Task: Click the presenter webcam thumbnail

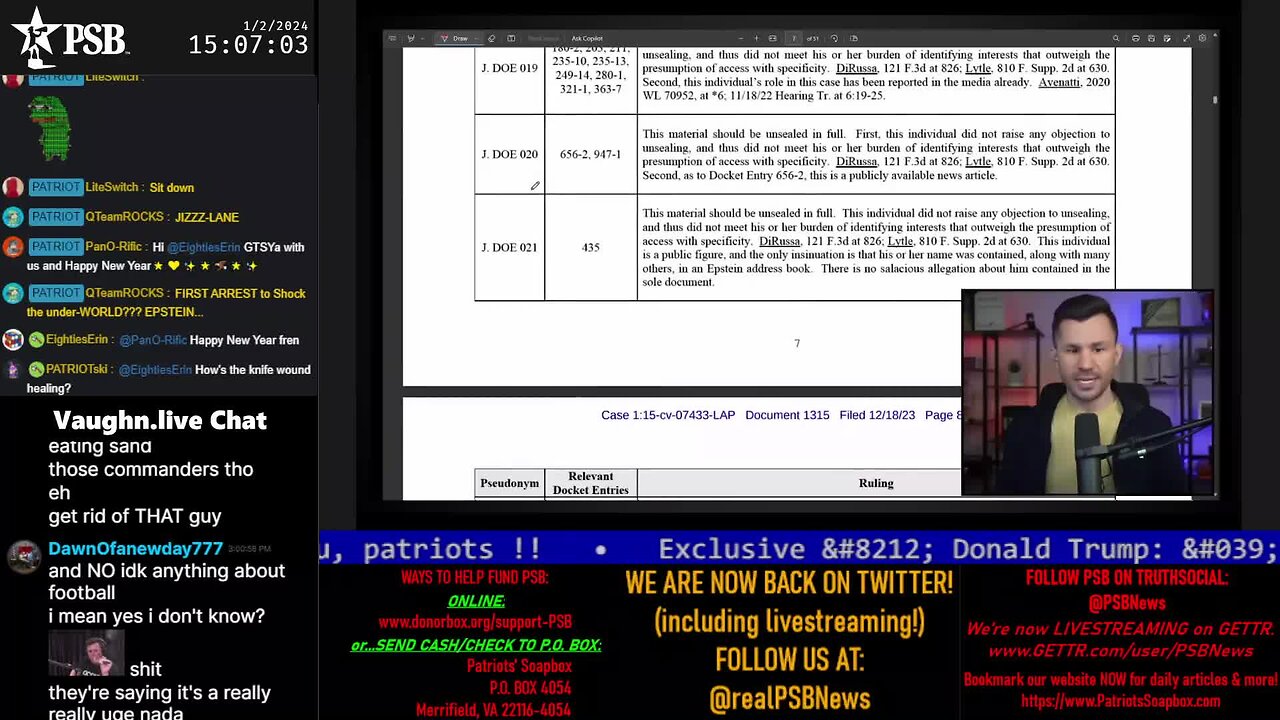Action: (1087, 393)
